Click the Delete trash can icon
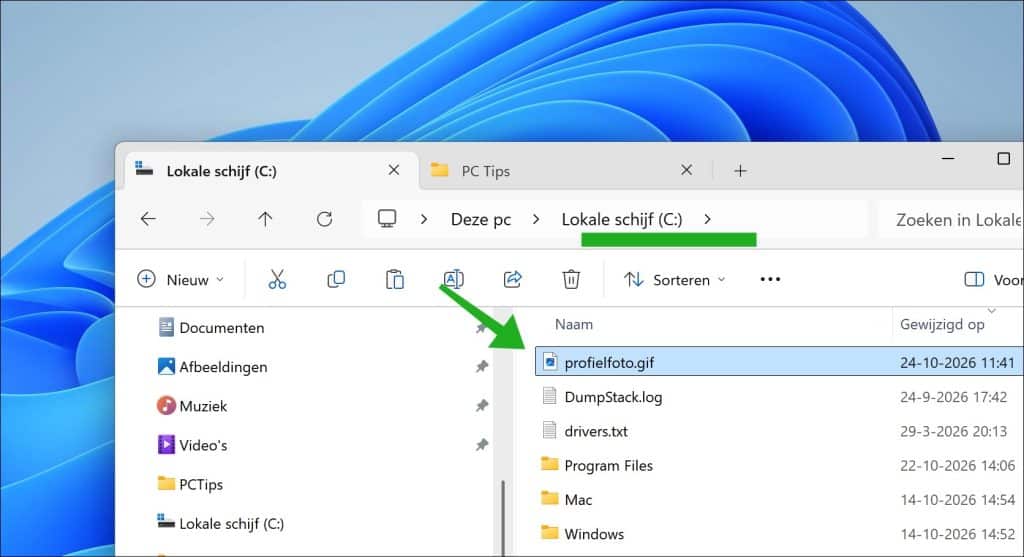The width and height of the screenshot is (1024, 557). (x=571, y=279)
